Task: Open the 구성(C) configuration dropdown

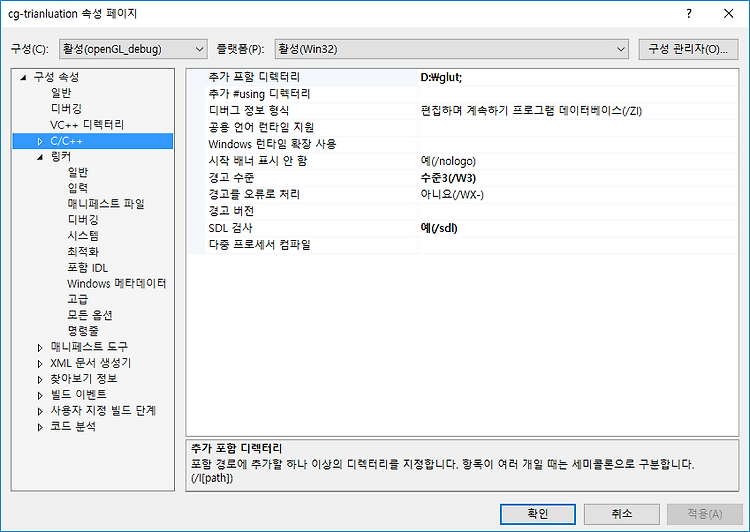Action: [x=133, y=49]
